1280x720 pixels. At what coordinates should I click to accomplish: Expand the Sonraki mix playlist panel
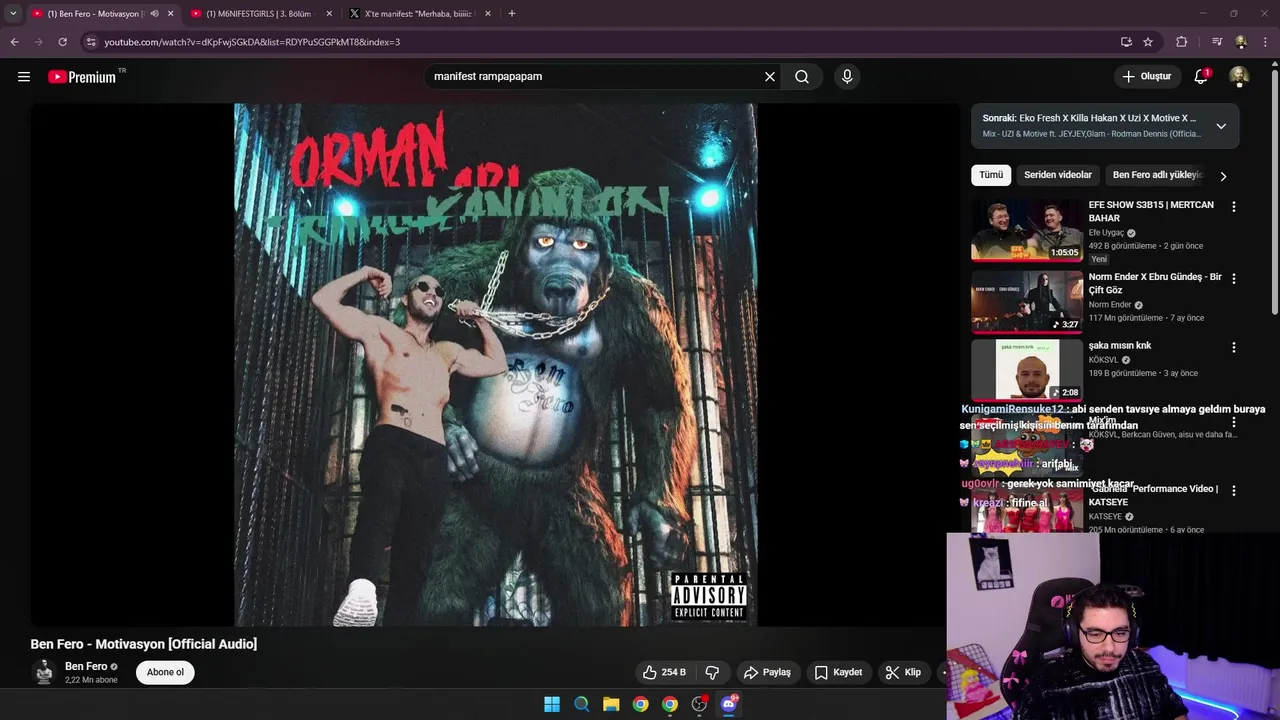[x=1221, y=126]
